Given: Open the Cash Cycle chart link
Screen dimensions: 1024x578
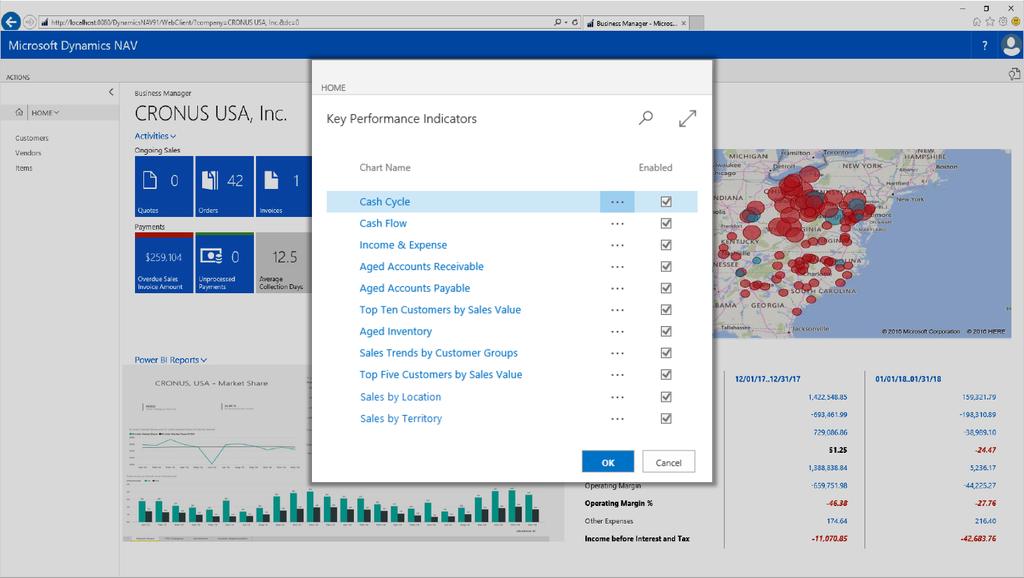Looking at the screenshot, I should click(385, 202).
